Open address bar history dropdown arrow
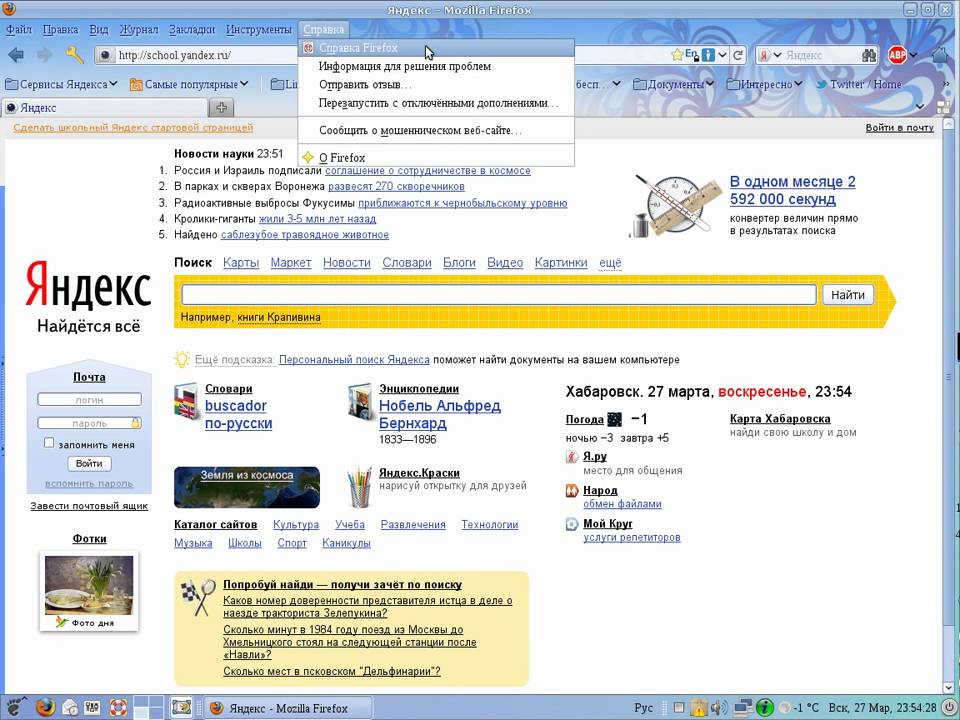 click(x=722, y=55)
